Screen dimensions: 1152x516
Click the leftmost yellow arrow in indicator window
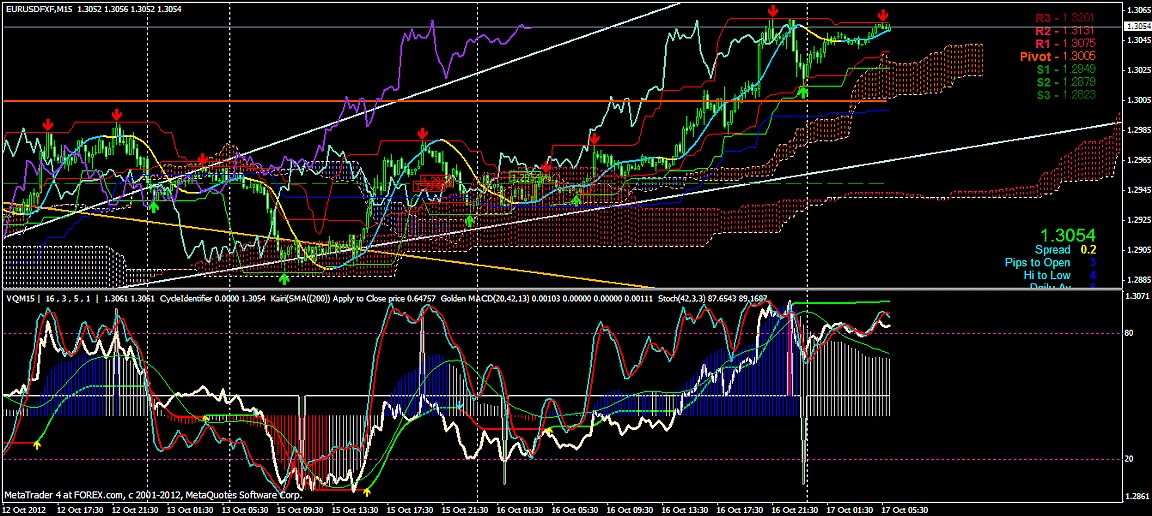click(38, 442)
